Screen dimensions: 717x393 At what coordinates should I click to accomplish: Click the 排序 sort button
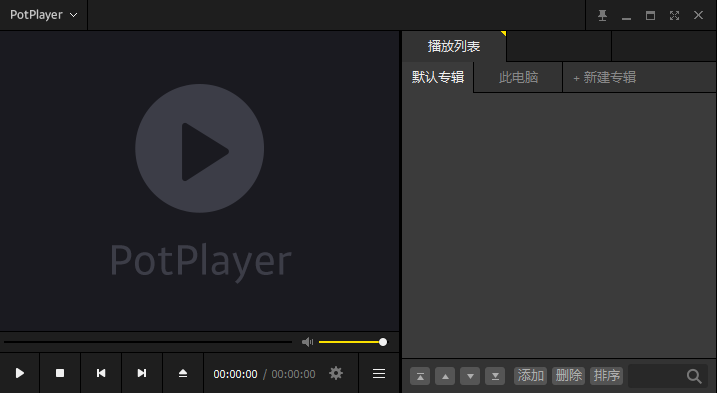tap(606, 376)
